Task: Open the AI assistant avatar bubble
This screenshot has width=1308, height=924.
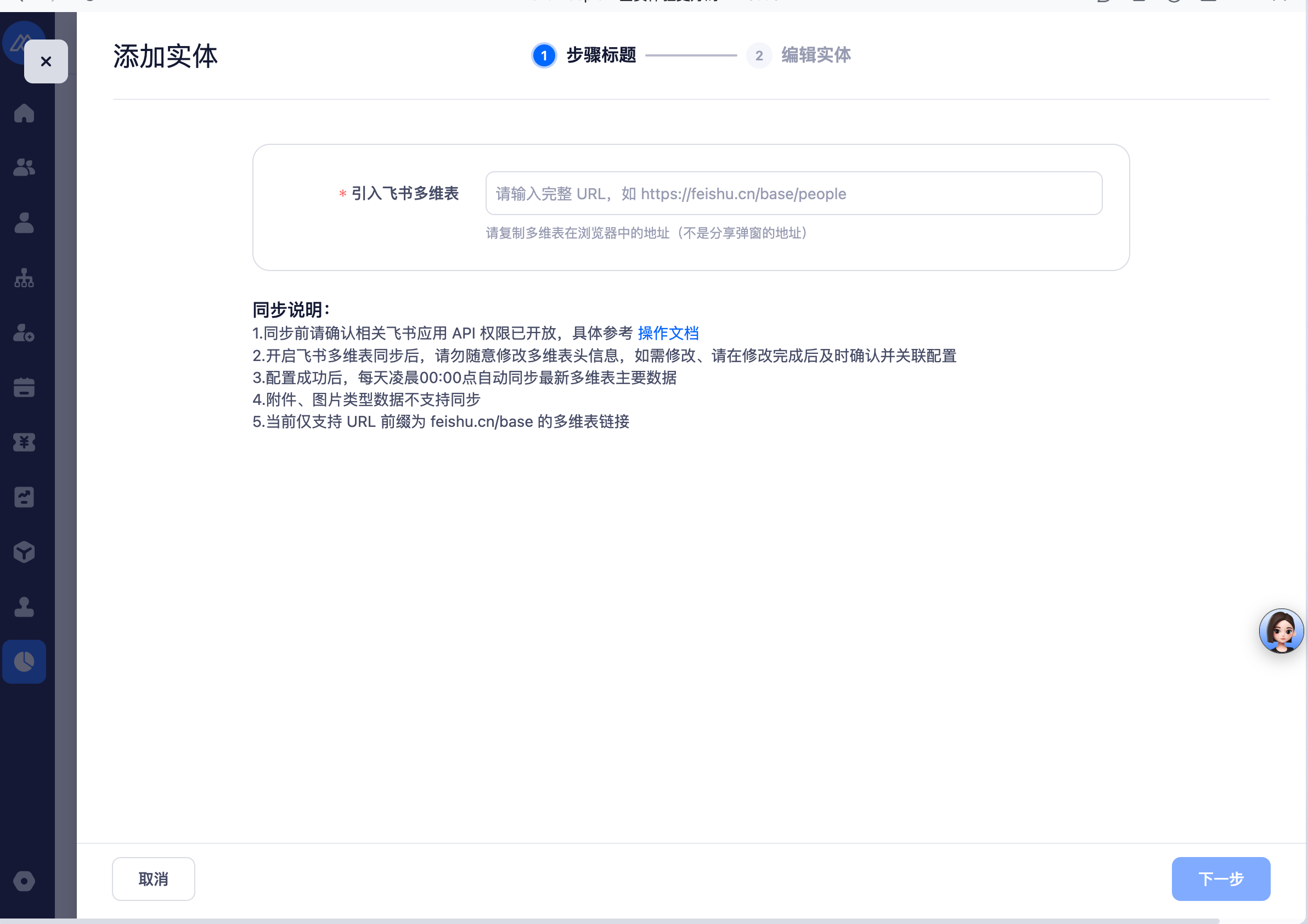Action: (x=1281, y=631)
